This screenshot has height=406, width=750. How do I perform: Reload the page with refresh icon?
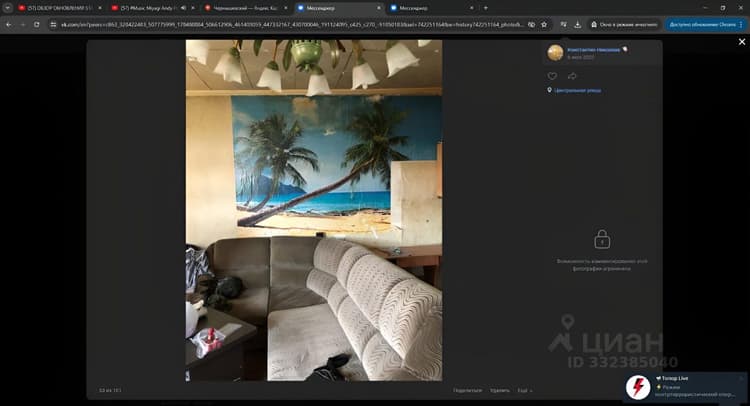click(37, 24)
